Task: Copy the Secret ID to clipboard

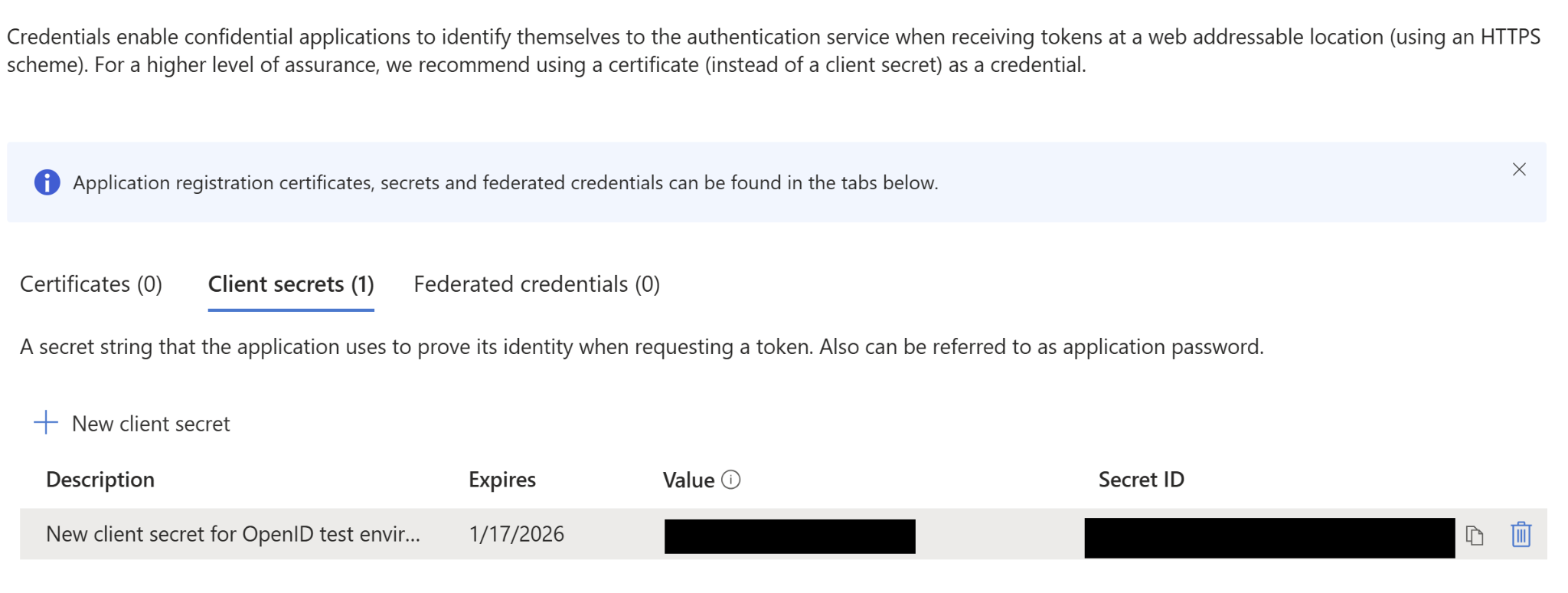Action: (1475, 535)
